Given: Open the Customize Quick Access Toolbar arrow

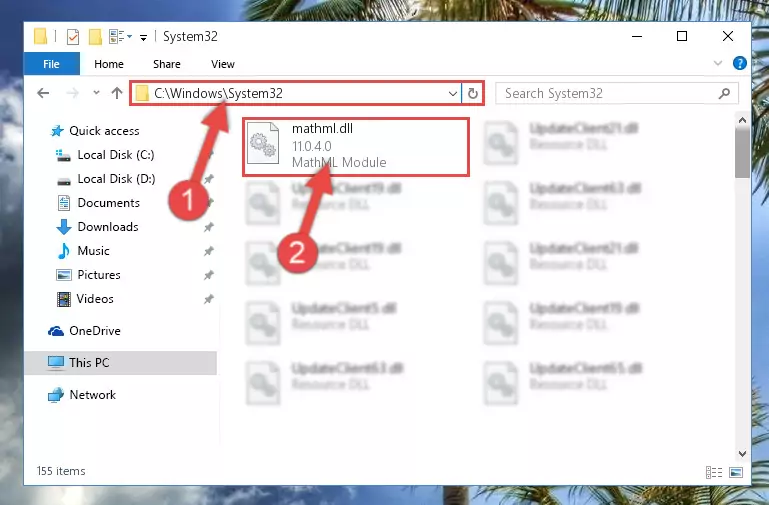Looking at the screenshot, I should click(143, 37).
